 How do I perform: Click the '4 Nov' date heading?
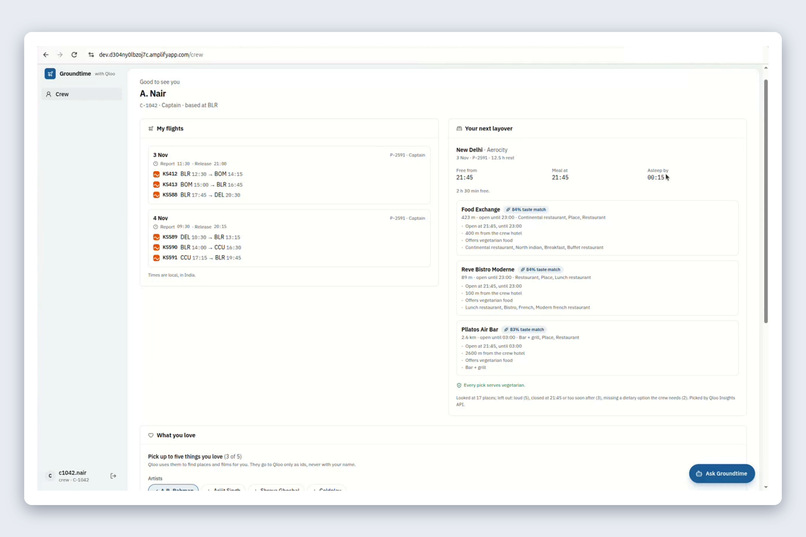click(x=160, y=218)
